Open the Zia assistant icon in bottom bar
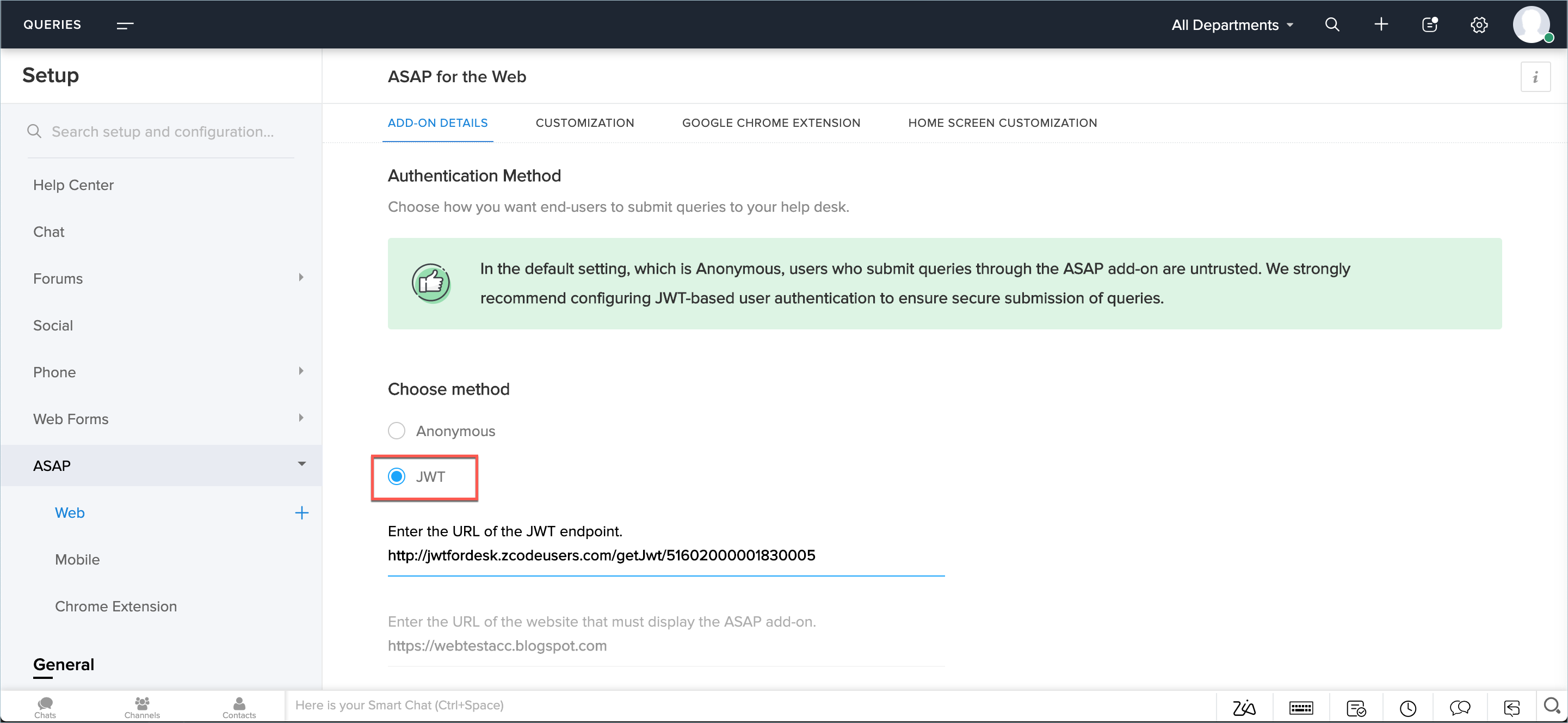The height and width of the screenshot is (723, 1568). click(x=1244, y=707)
